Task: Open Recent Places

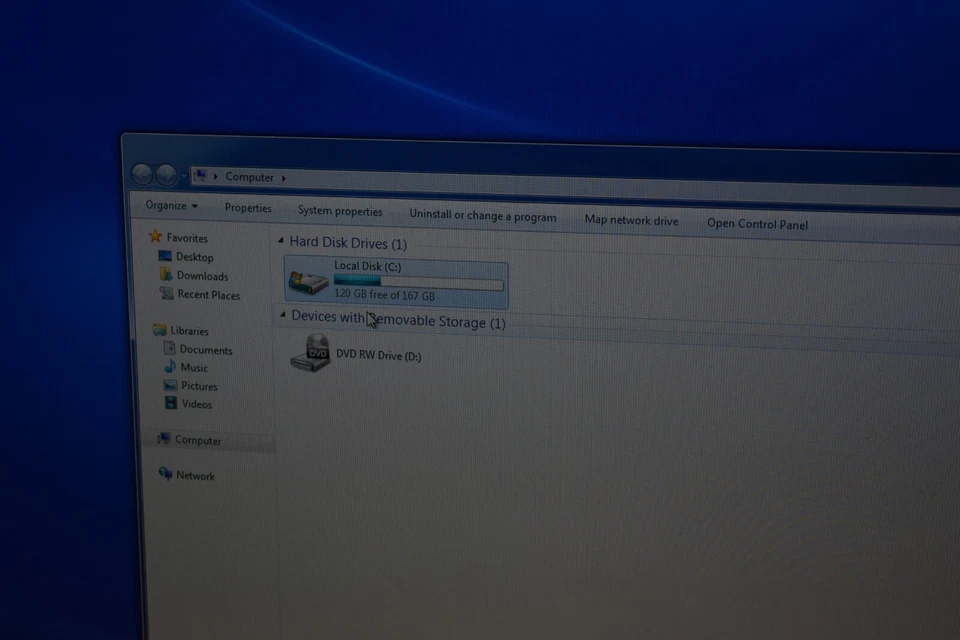Action: (x=209, y=295)
